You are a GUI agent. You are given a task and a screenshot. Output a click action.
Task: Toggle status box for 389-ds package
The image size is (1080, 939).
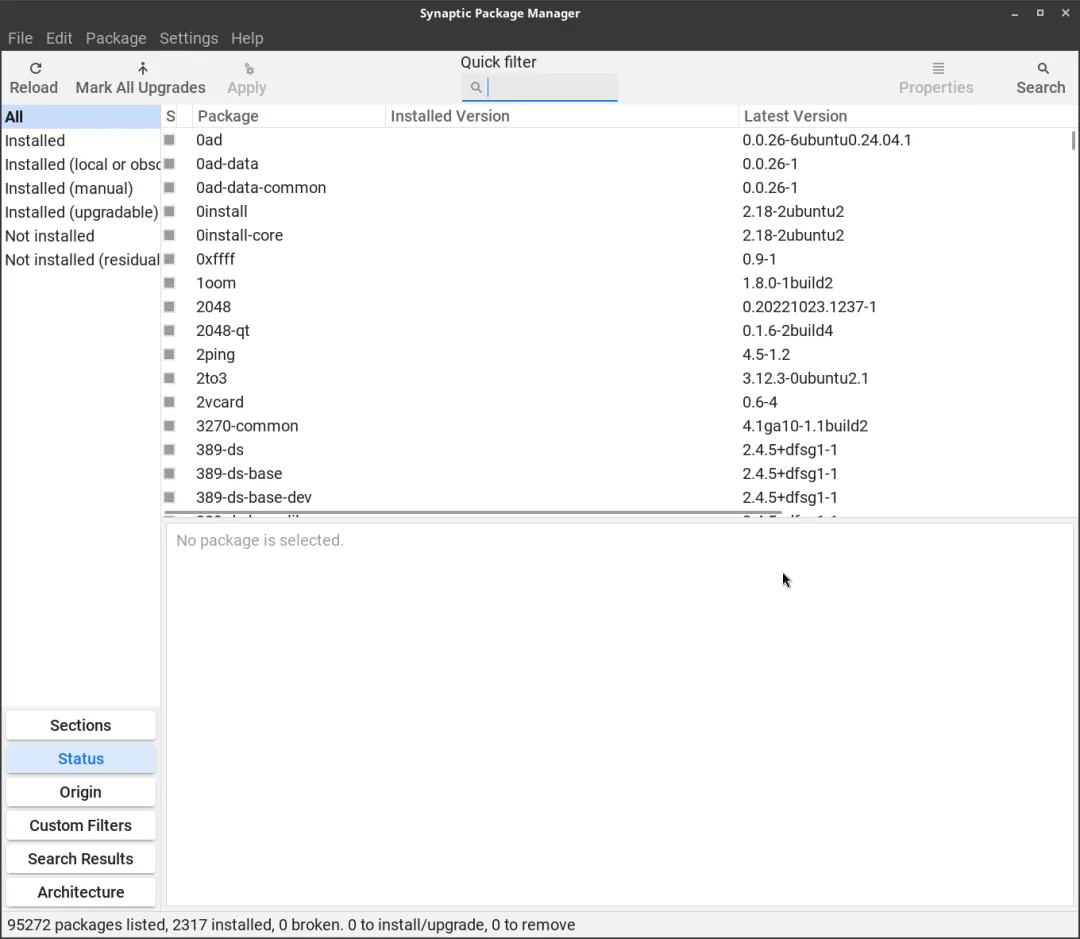(169, 450)
